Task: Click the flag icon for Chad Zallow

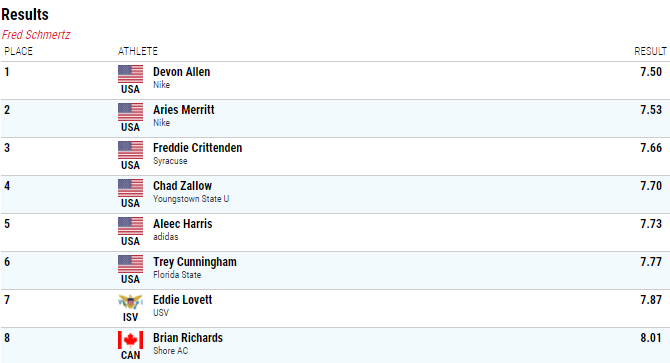Action: click(x=130, y=188)
